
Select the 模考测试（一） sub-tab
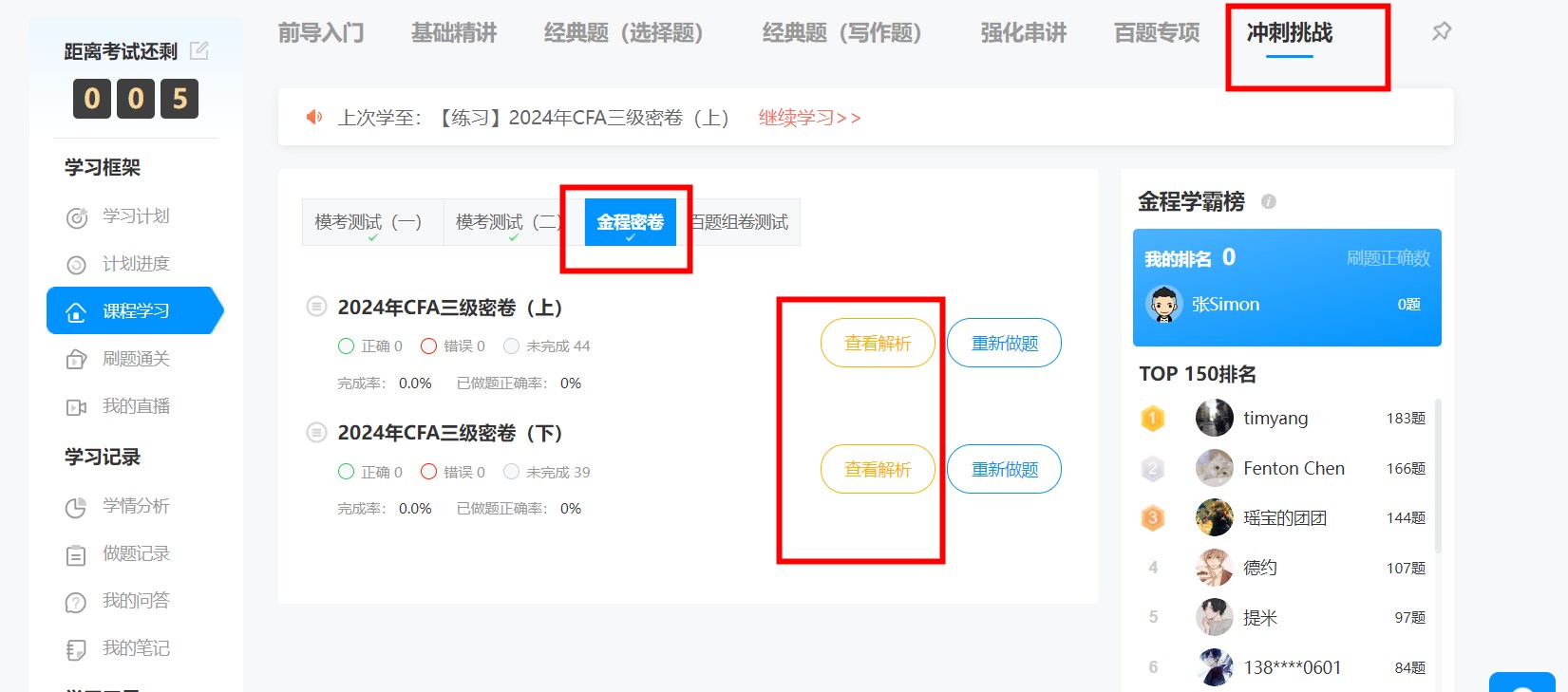click(x=372, y=222)
